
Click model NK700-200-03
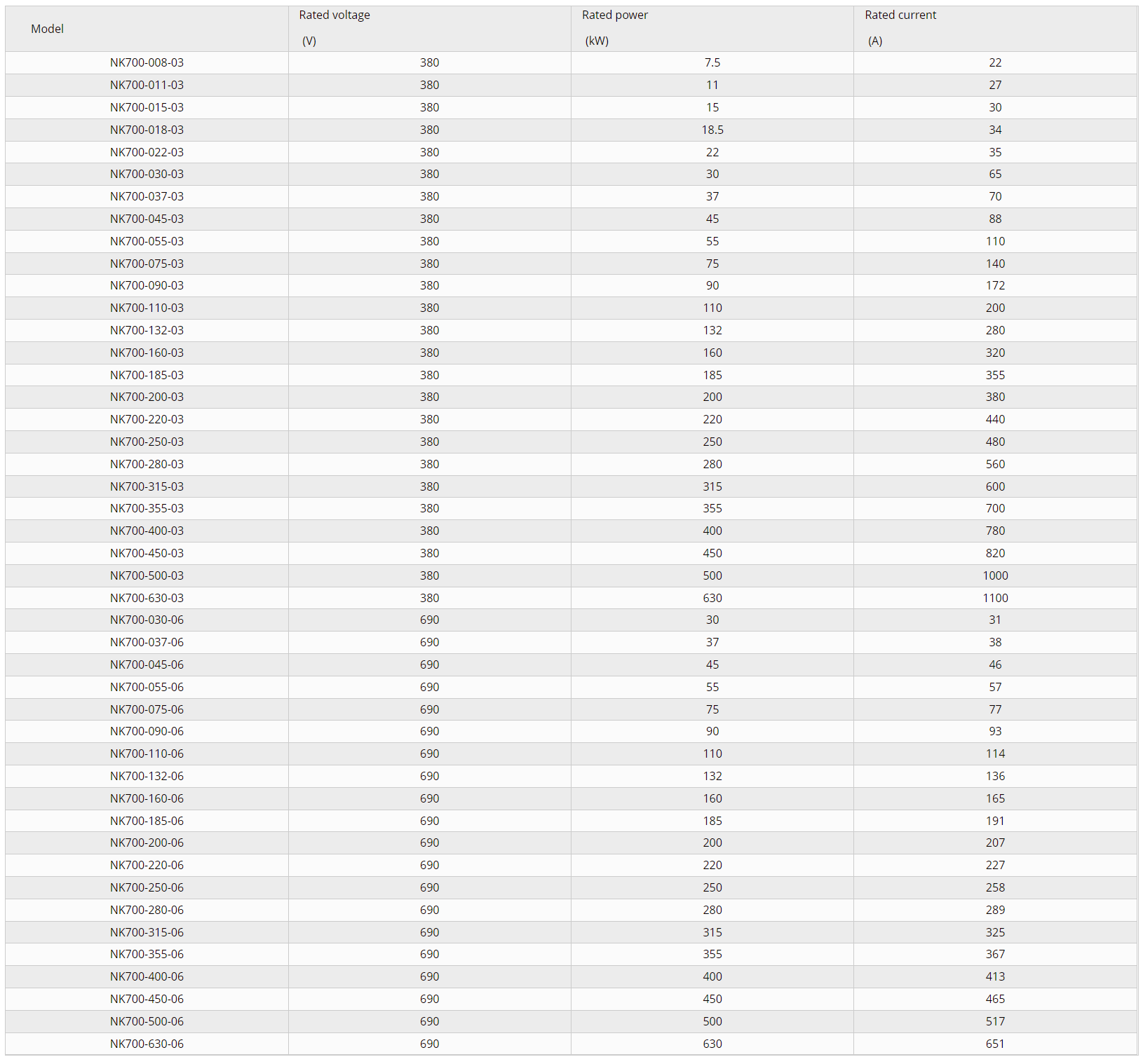[147, 397]
